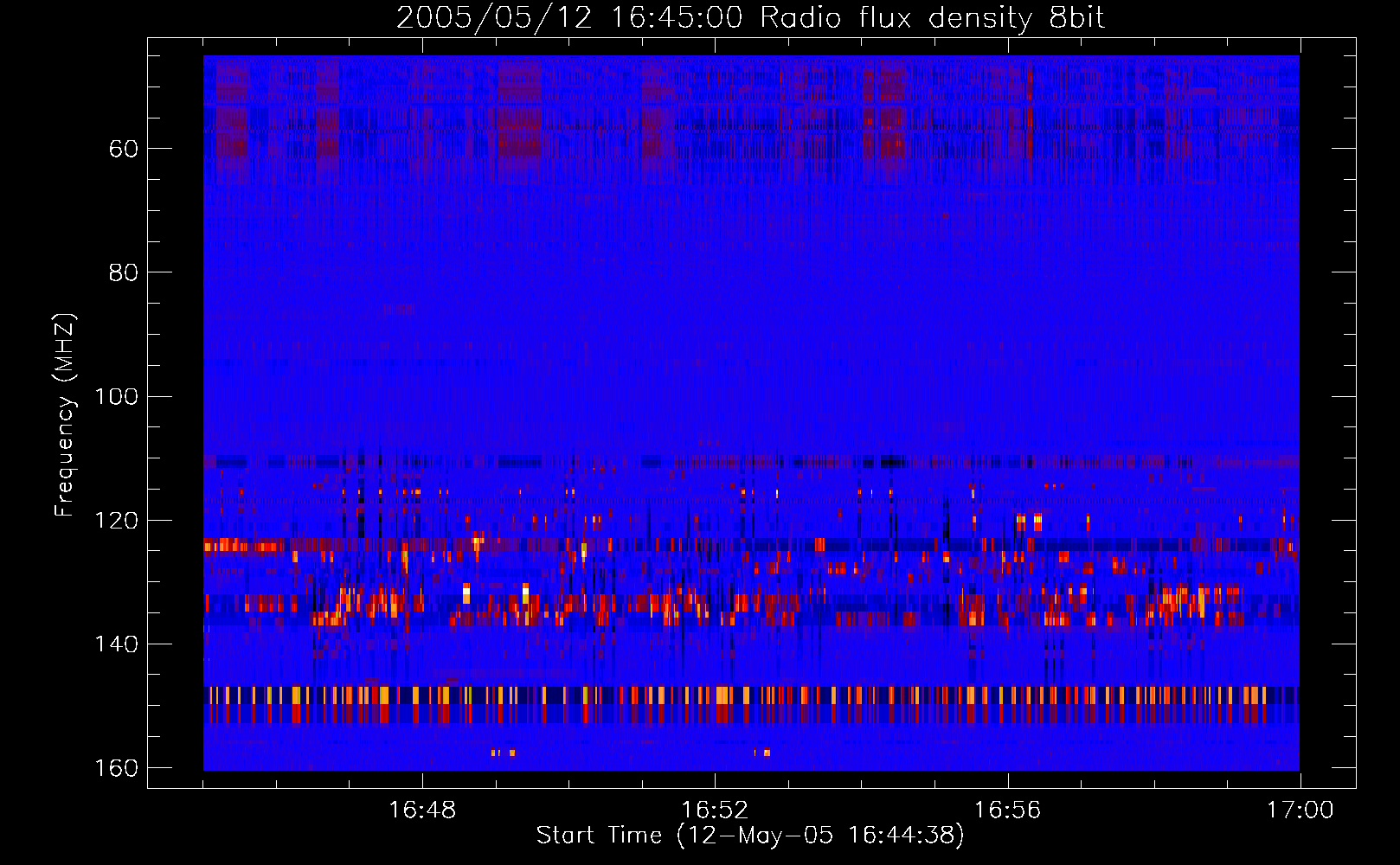This screenshot has height=865, width=1400.
Task: Click the 60 MHz frequency tick label
Action: [x=124, y=149]
